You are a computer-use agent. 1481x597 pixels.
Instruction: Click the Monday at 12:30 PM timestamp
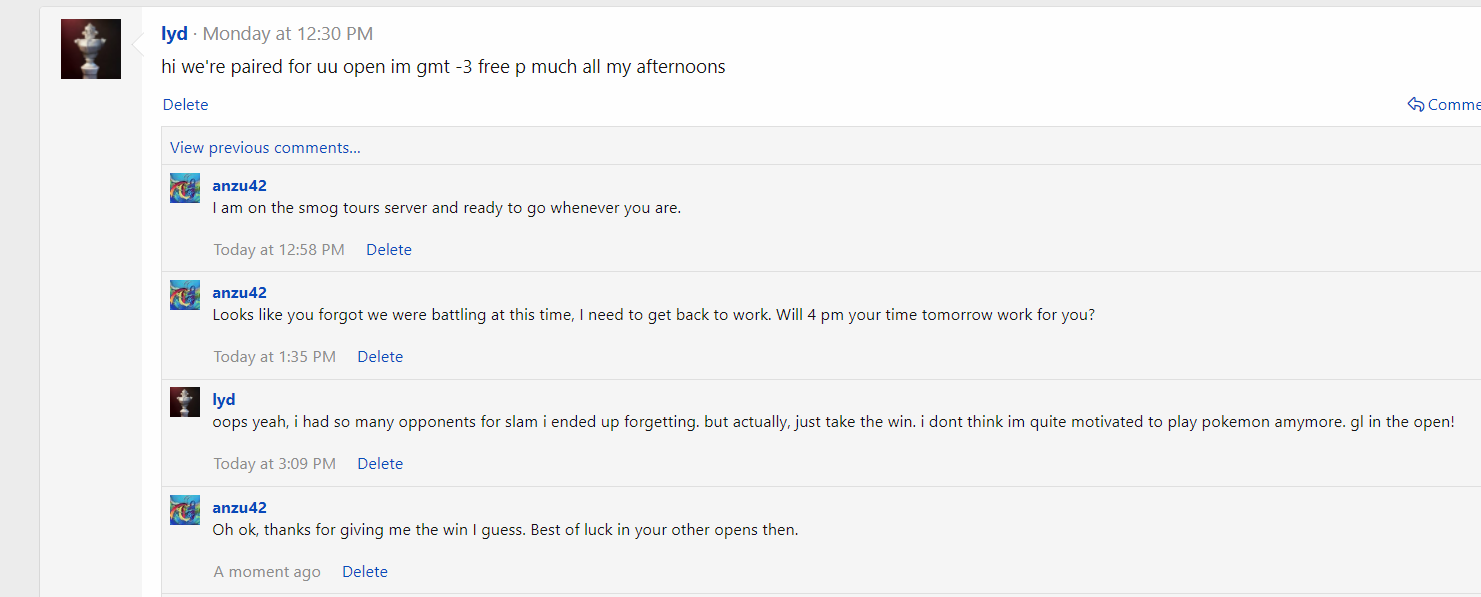coord(288,34)
